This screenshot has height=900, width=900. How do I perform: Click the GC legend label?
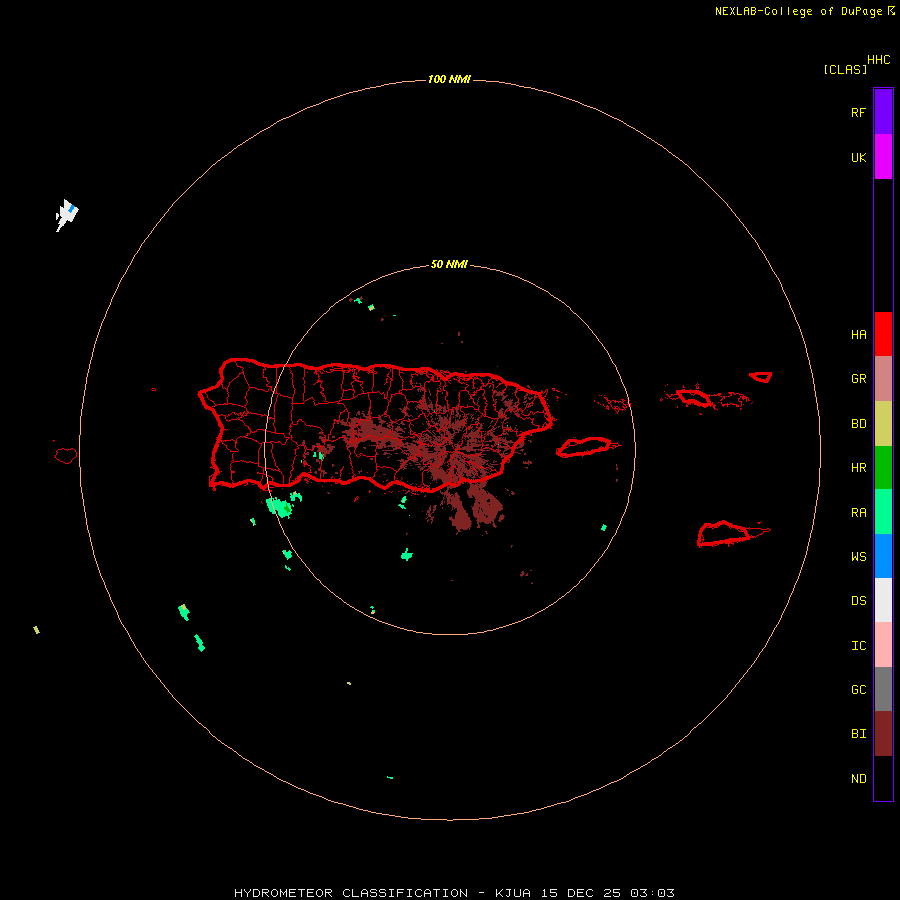858,689
